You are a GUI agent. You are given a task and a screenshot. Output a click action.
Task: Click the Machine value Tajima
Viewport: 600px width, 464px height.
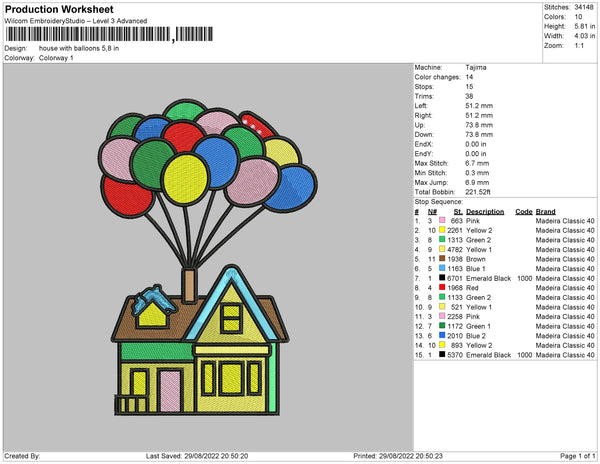(x=476, y=67)
